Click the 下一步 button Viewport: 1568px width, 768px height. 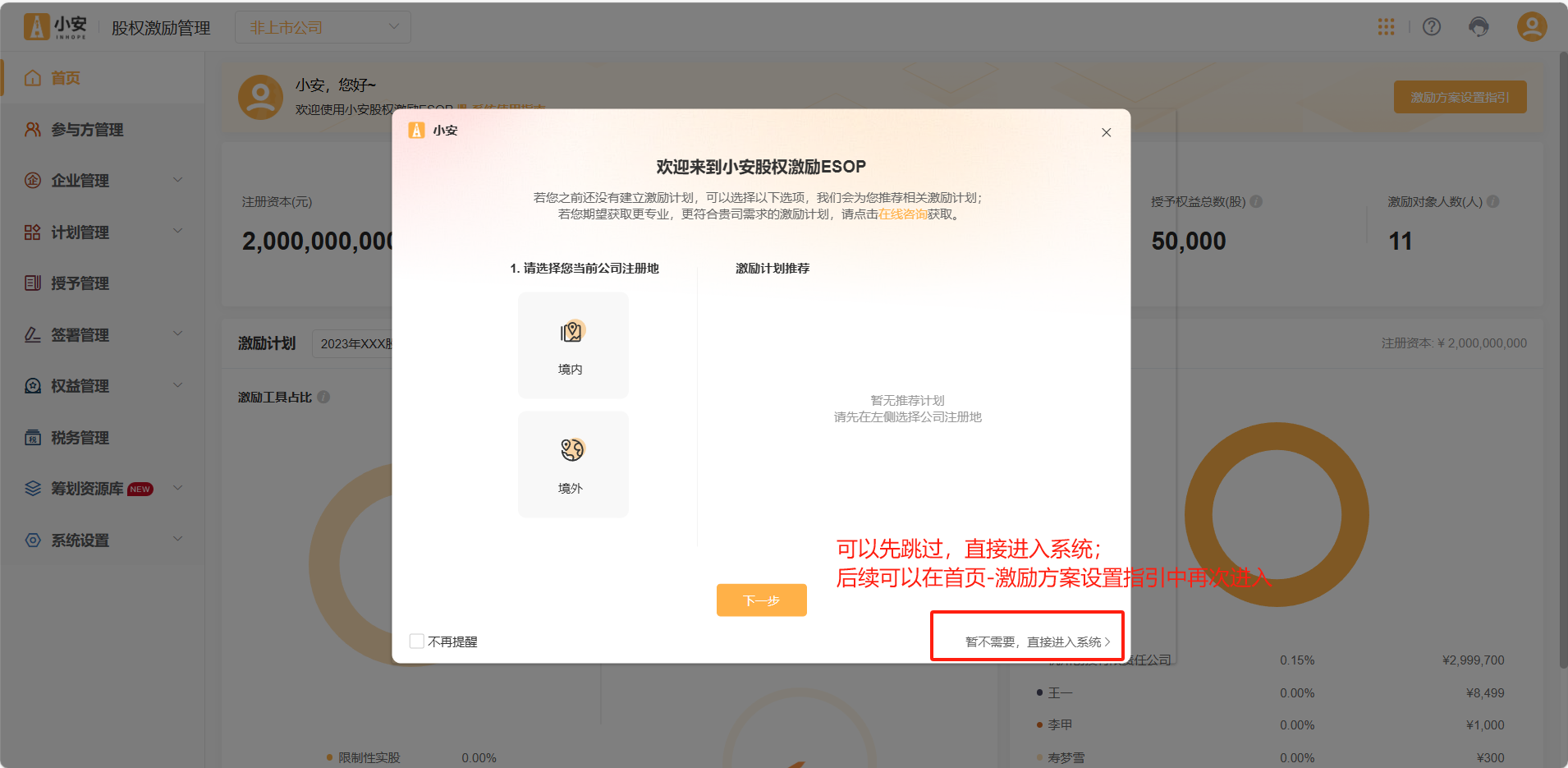click(x=762, y=600)
